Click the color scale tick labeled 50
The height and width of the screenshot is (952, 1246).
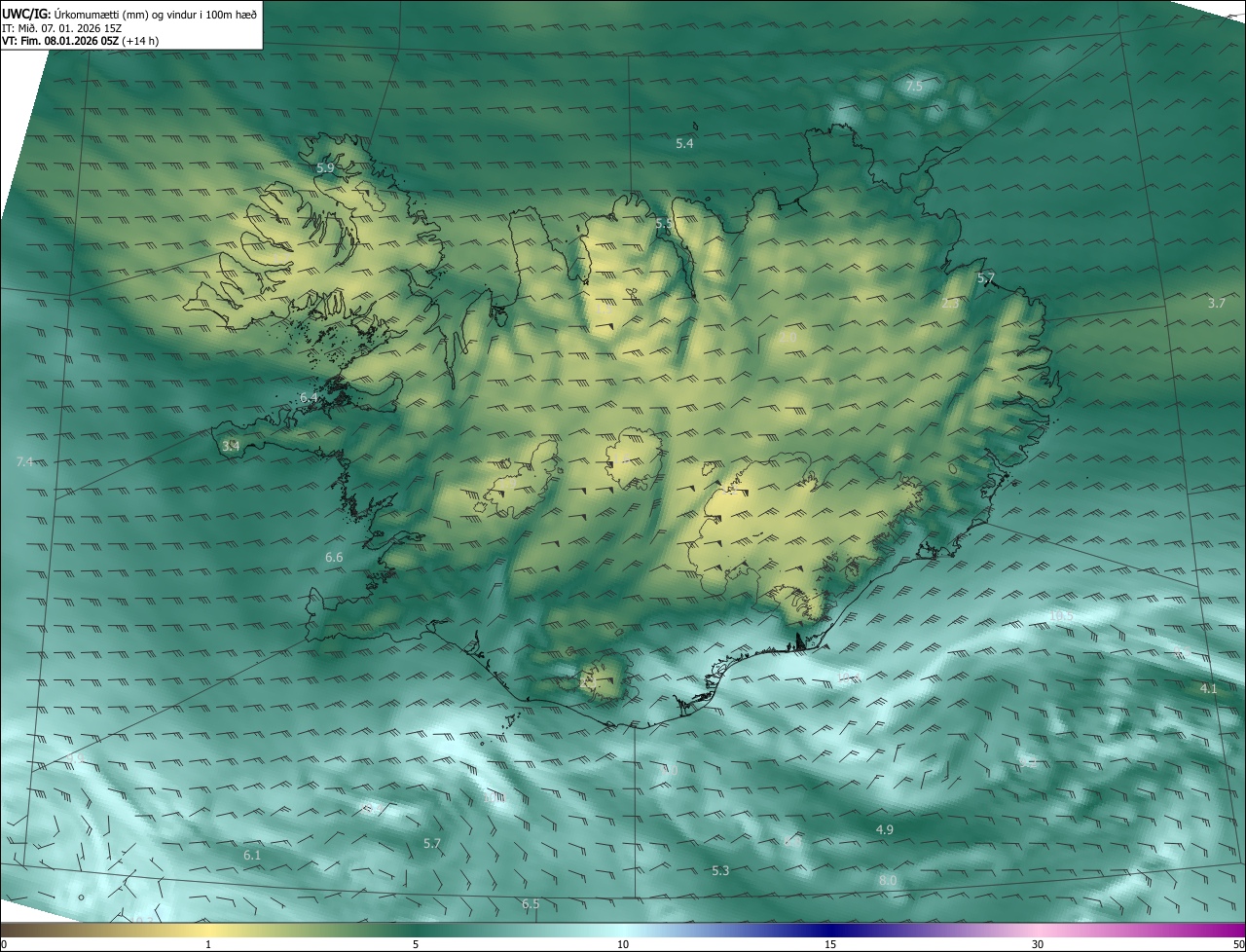[x=1238, y=944]
